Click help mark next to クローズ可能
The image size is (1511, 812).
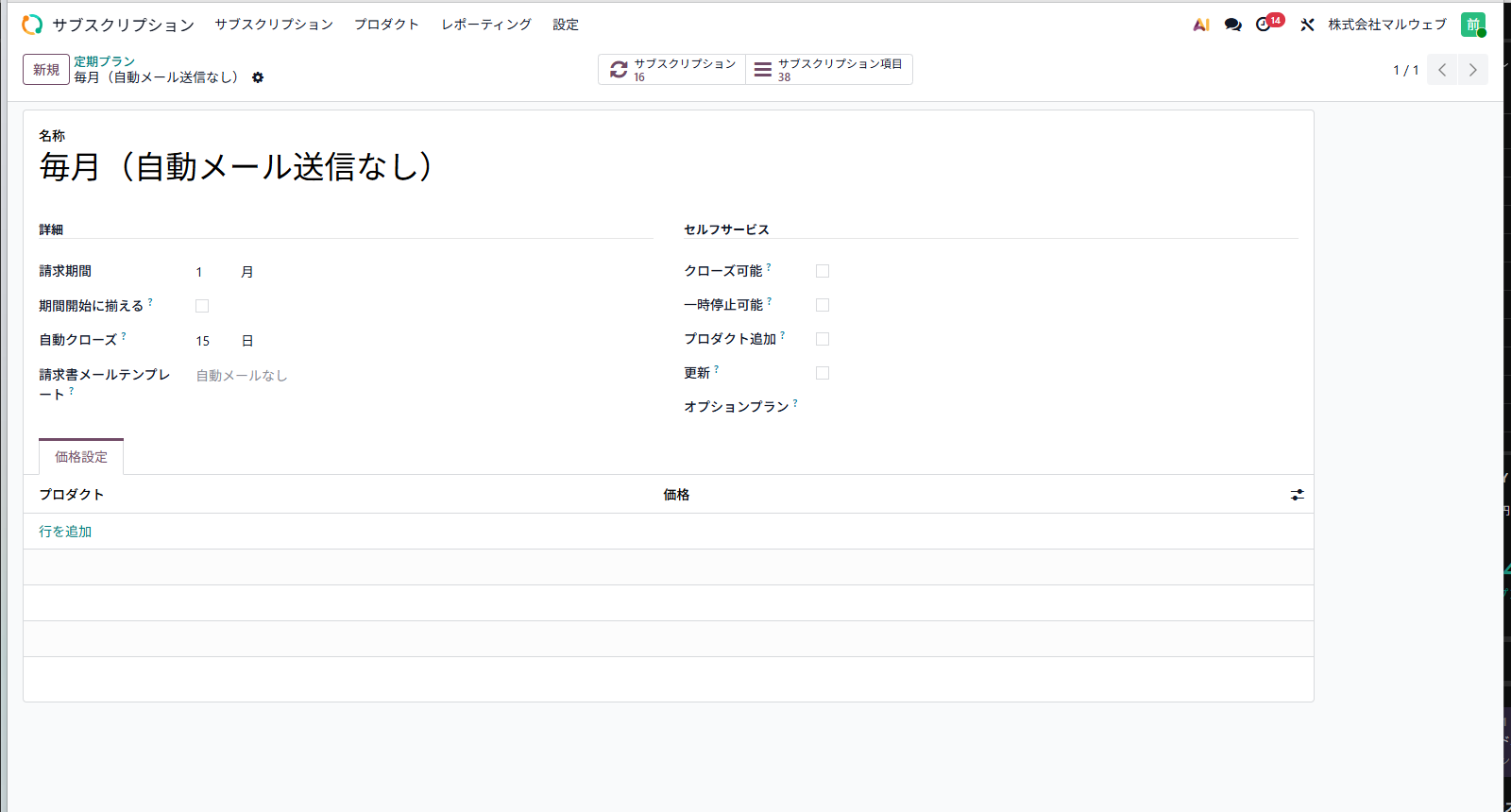point(769,267)
